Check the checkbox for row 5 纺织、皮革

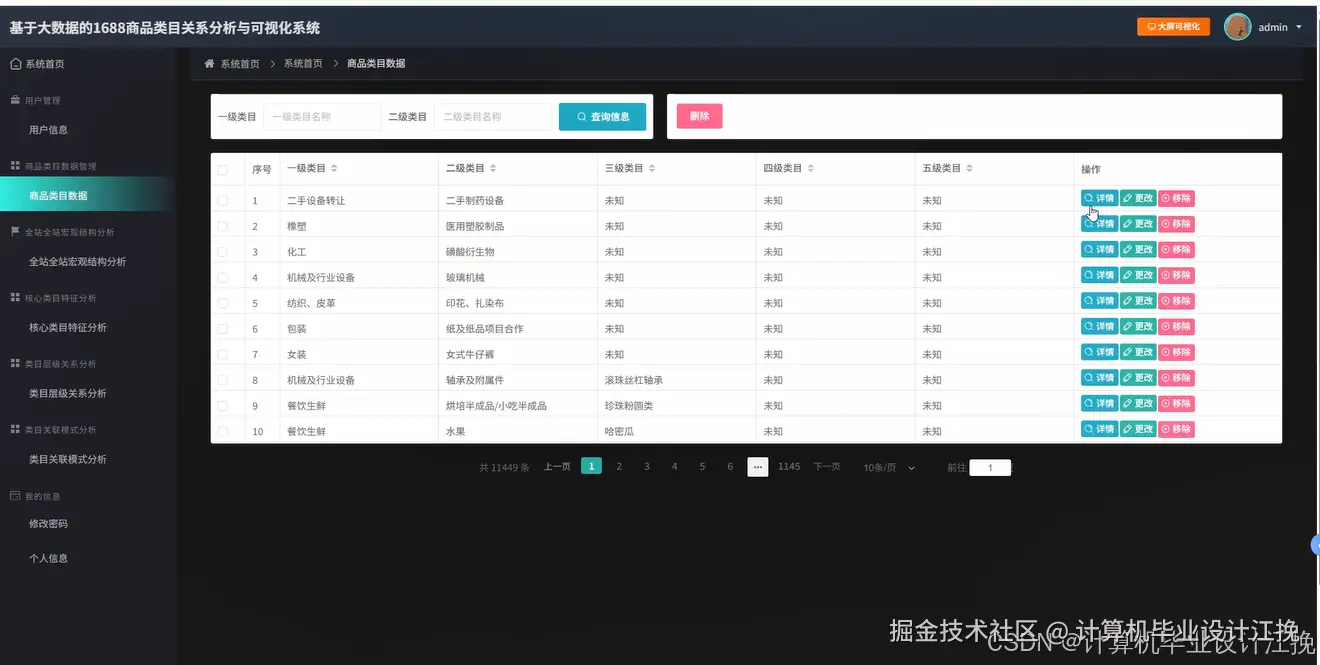pos(223,303)
